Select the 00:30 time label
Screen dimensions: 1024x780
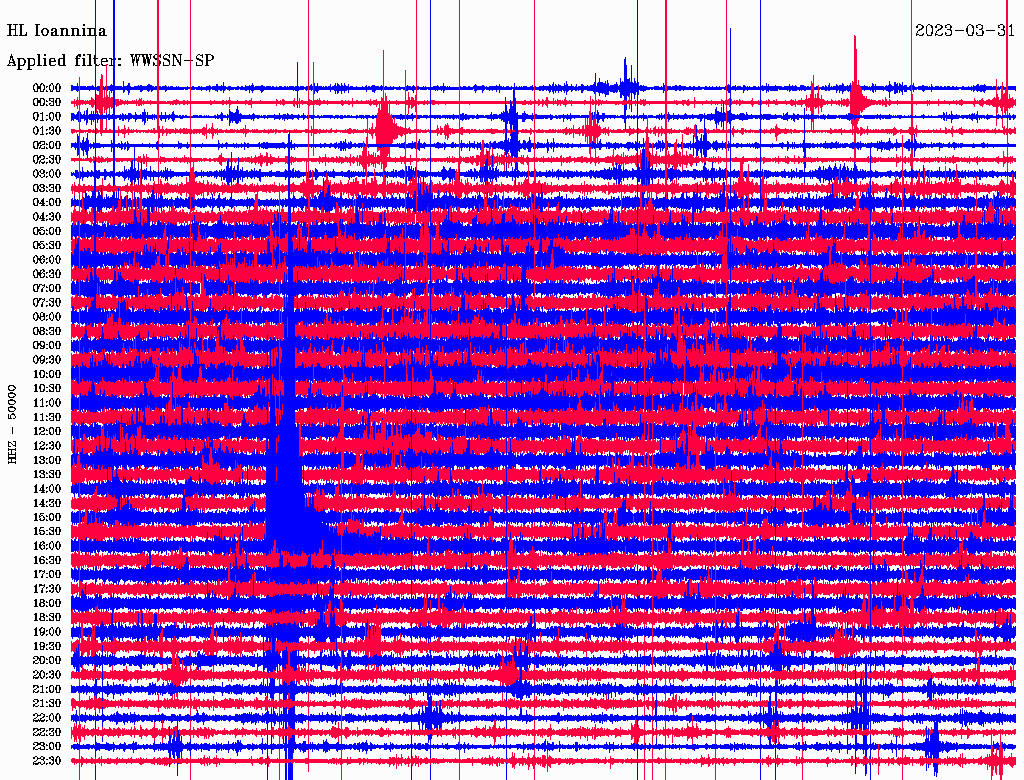[x=47, y=102]
